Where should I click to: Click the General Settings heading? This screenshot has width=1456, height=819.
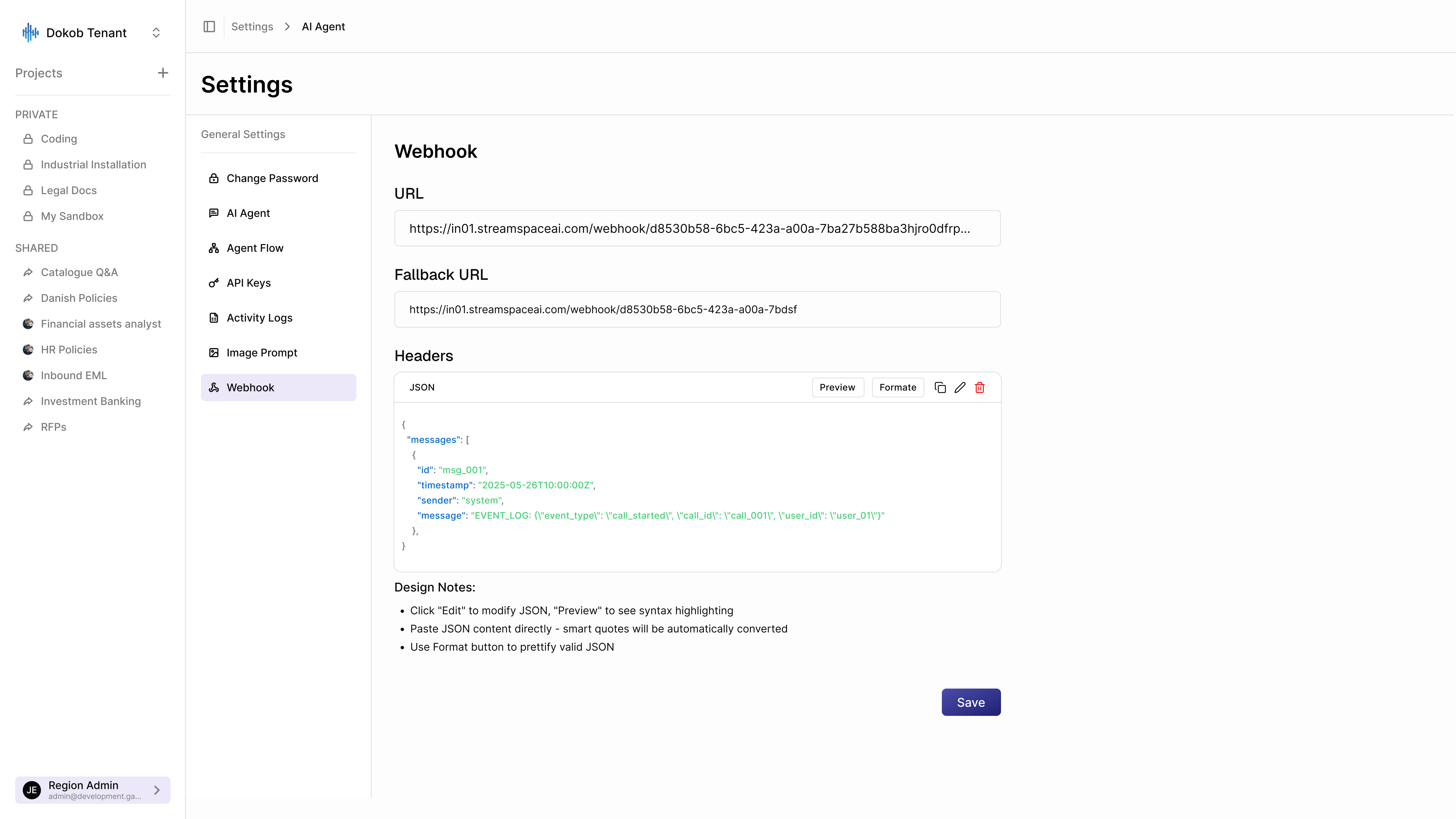click(x=243, y=134)
